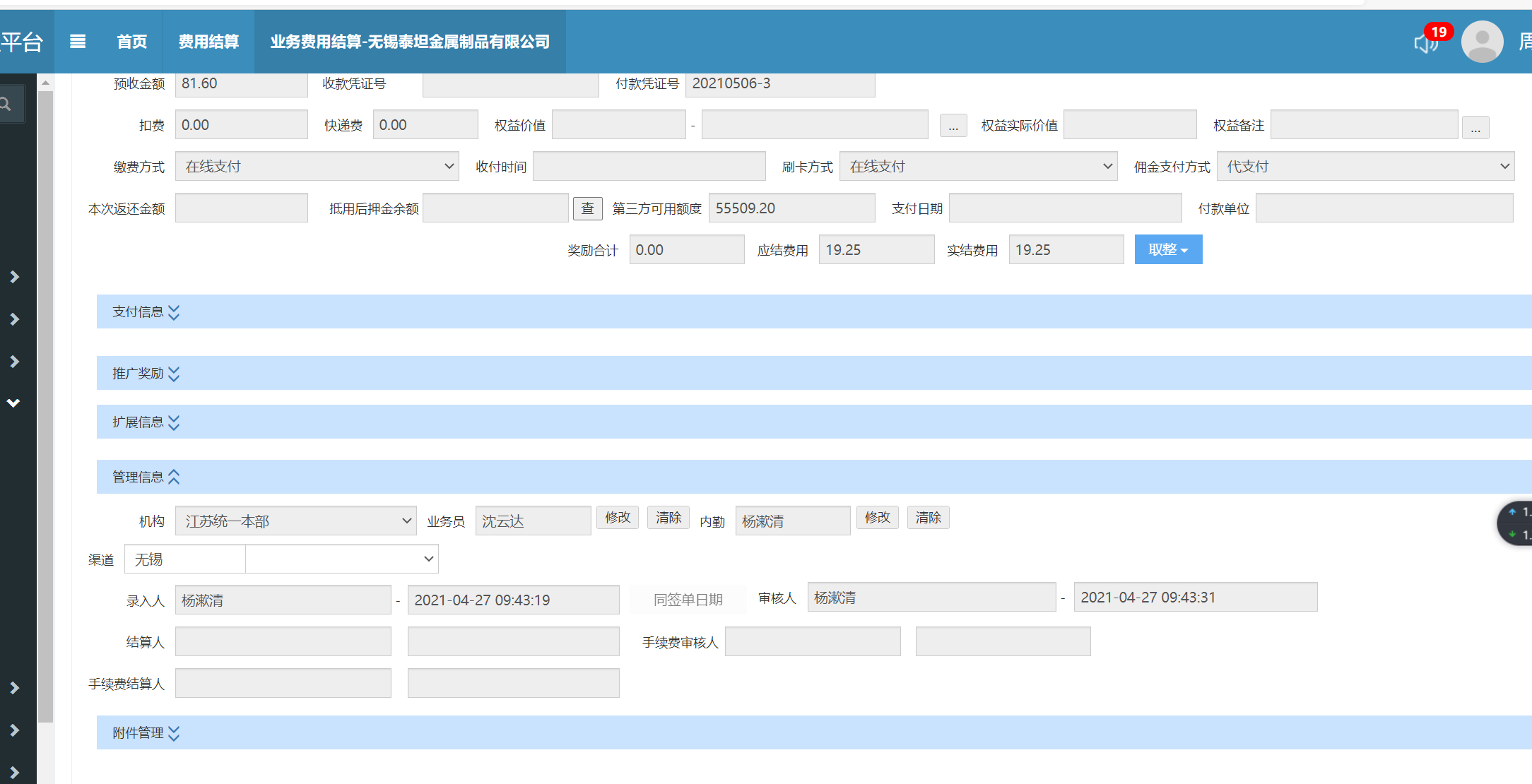Click the user avatar icon

coord(1482,42)
